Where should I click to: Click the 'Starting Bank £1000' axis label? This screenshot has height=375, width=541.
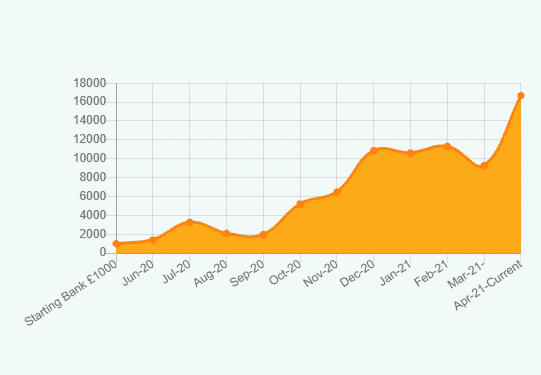click(71, 293)
